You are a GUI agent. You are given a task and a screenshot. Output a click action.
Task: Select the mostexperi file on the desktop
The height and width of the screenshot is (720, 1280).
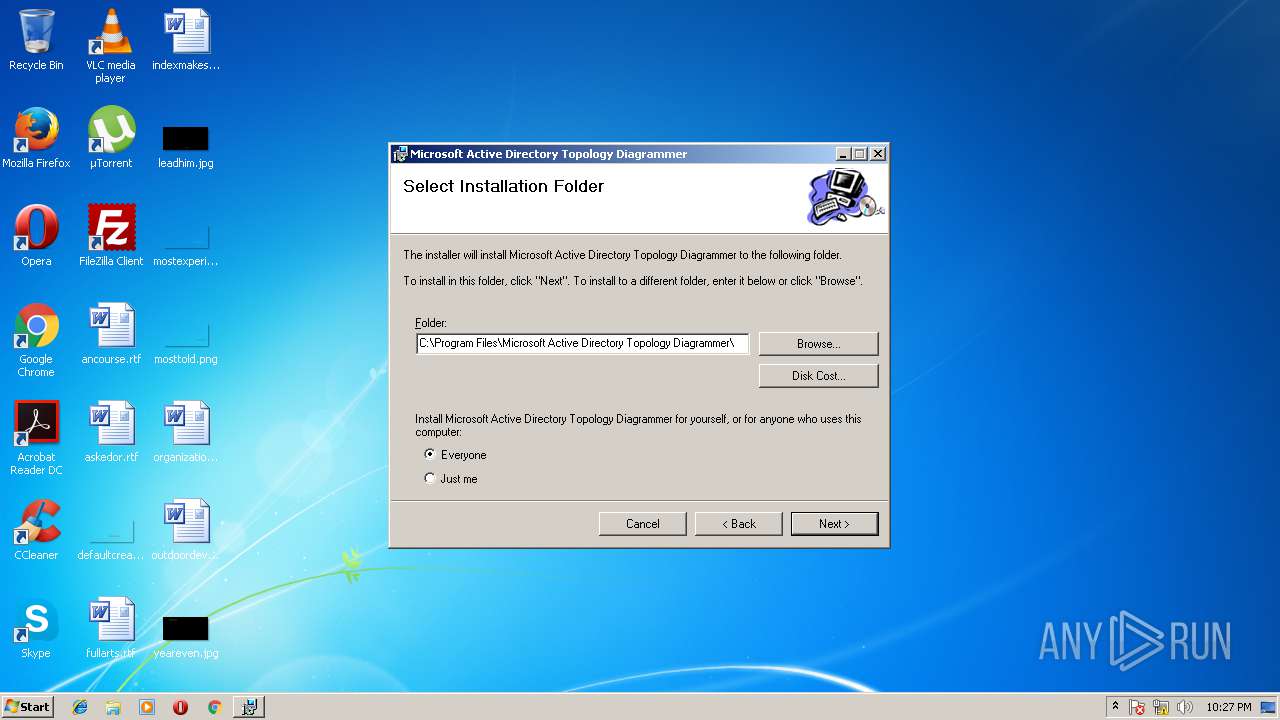[186, 244]
